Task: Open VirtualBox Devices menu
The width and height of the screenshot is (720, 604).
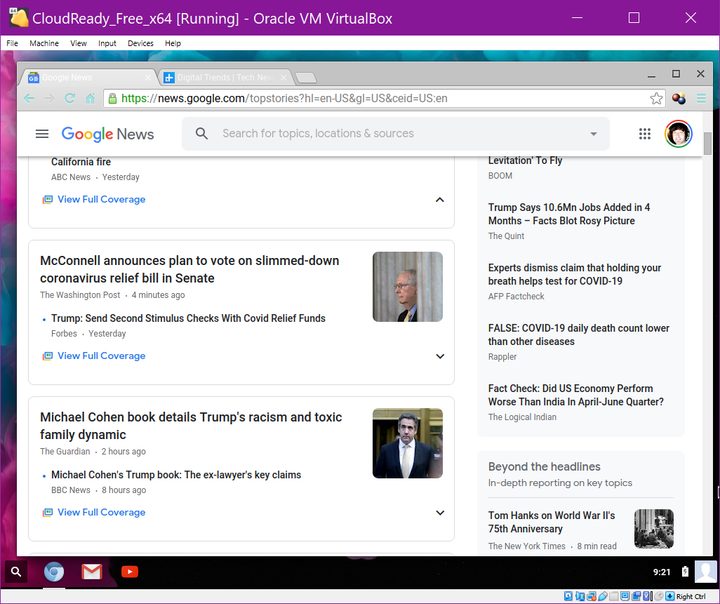Action: point(141,43)
